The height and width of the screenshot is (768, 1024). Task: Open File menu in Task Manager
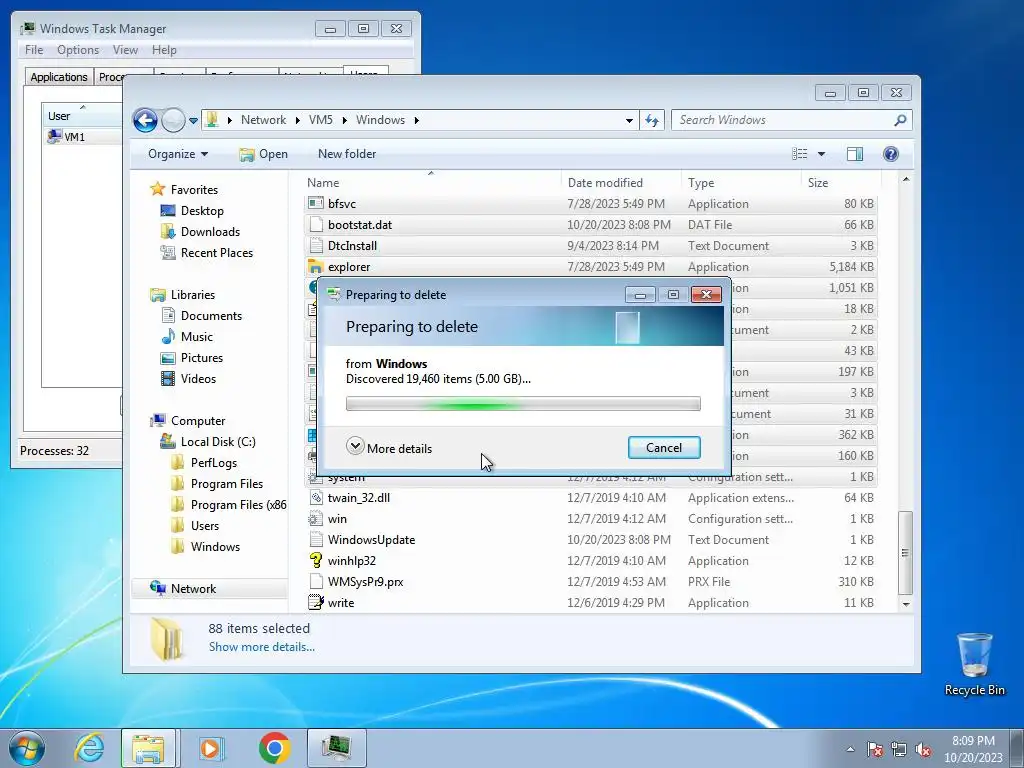coord(34,50)
